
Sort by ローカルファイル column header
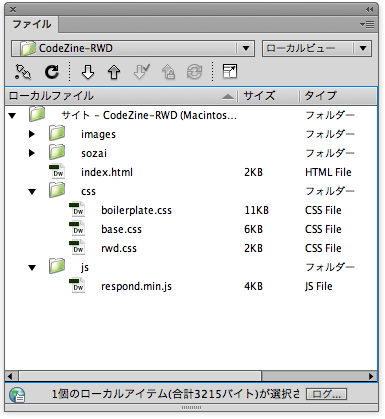[x=122, y=96]
